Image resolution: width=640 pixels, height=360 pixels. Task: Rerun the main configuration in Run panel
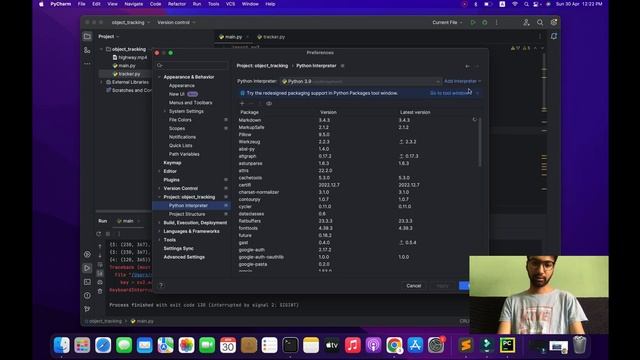click(99, 234)
